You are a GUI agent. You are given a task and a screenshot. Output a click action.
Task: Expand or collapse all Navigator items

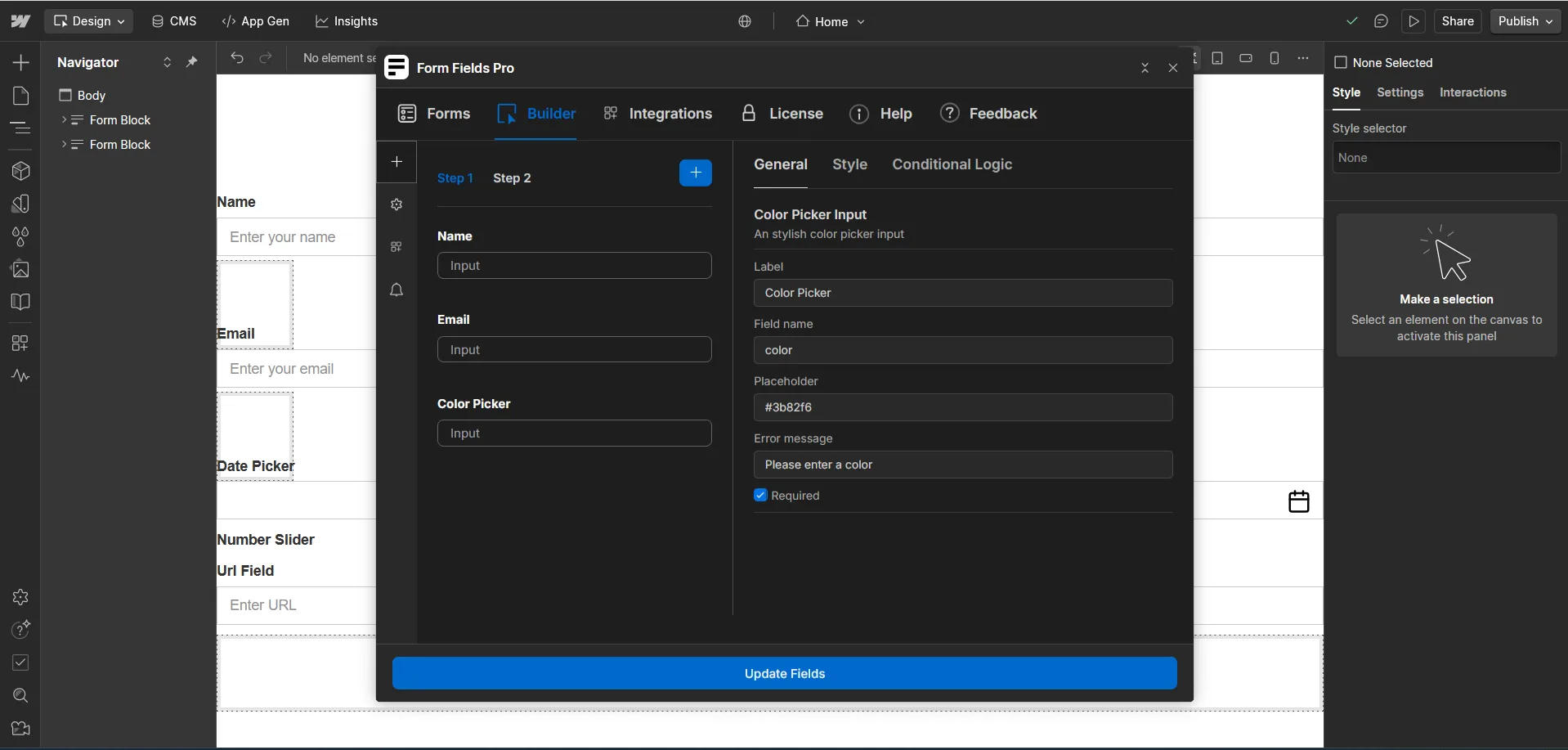point(167,62)
